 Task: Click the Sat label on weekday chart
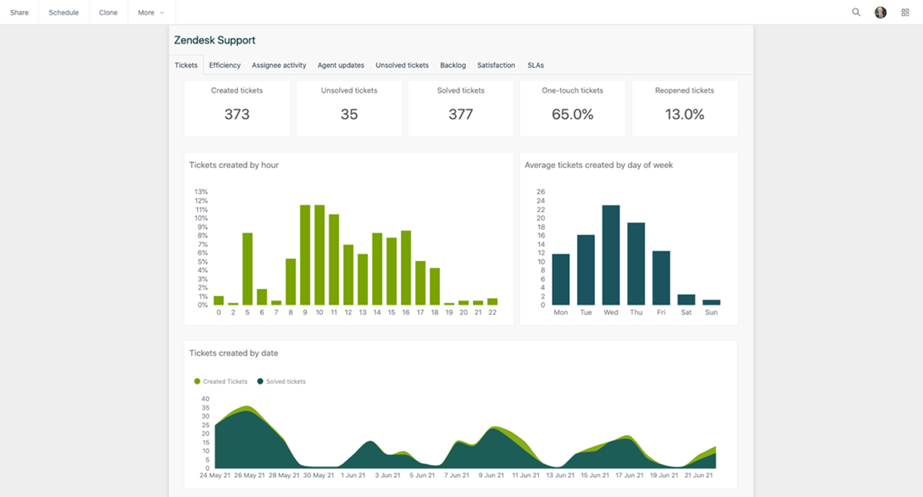[x=686, y=313]
